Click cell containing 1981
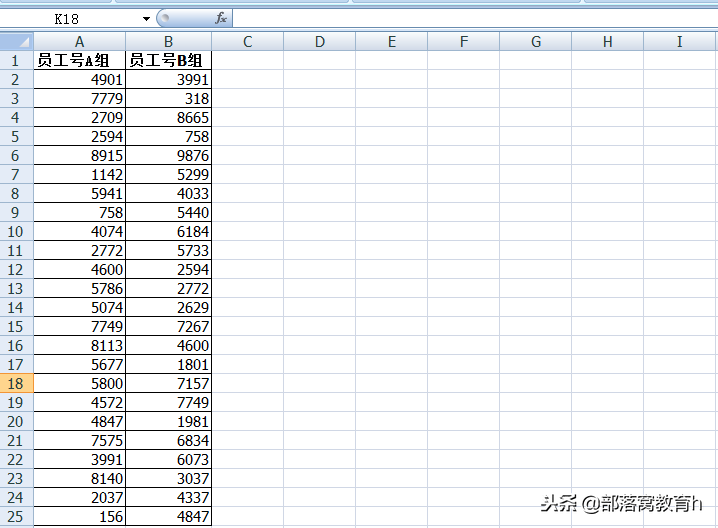Screen dimensions: 718x528 click(169, 421)
